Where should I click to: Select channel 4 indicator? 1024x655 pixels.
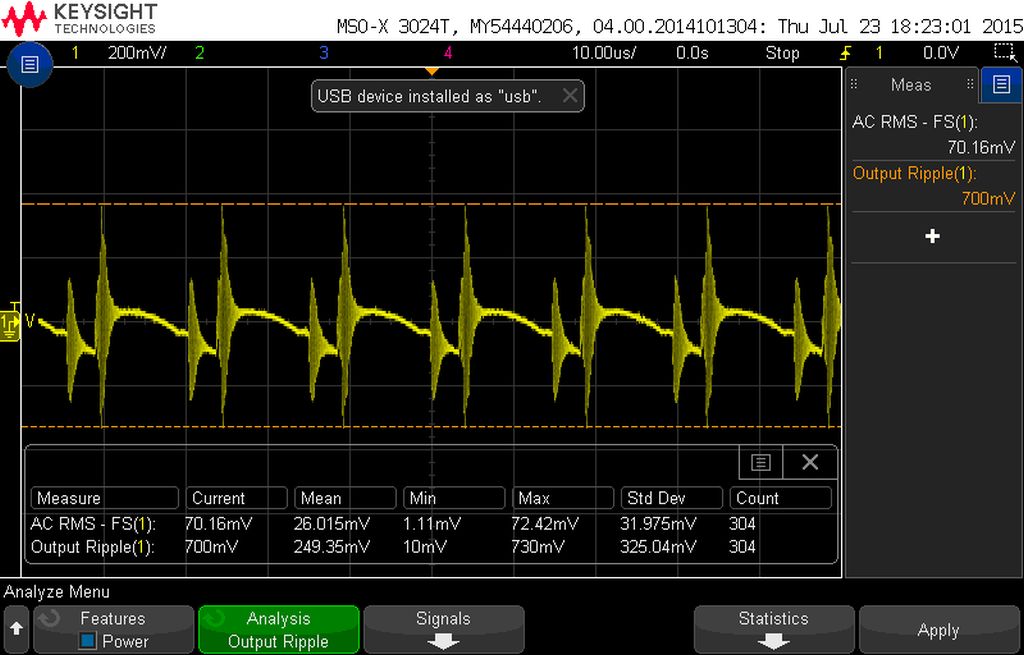[x=447, y=53]
